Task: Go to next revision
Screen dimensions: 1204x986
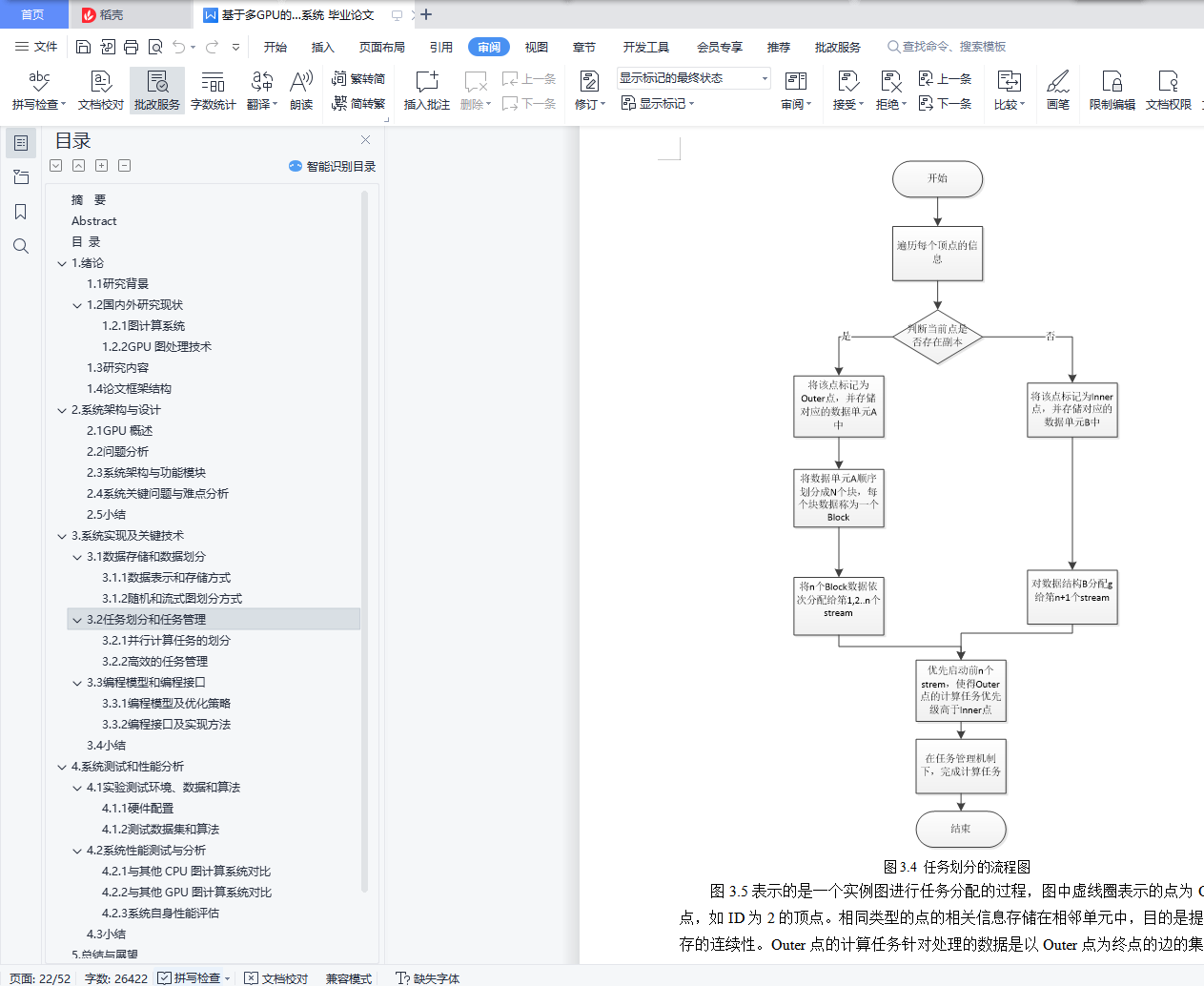Action: 945,103
